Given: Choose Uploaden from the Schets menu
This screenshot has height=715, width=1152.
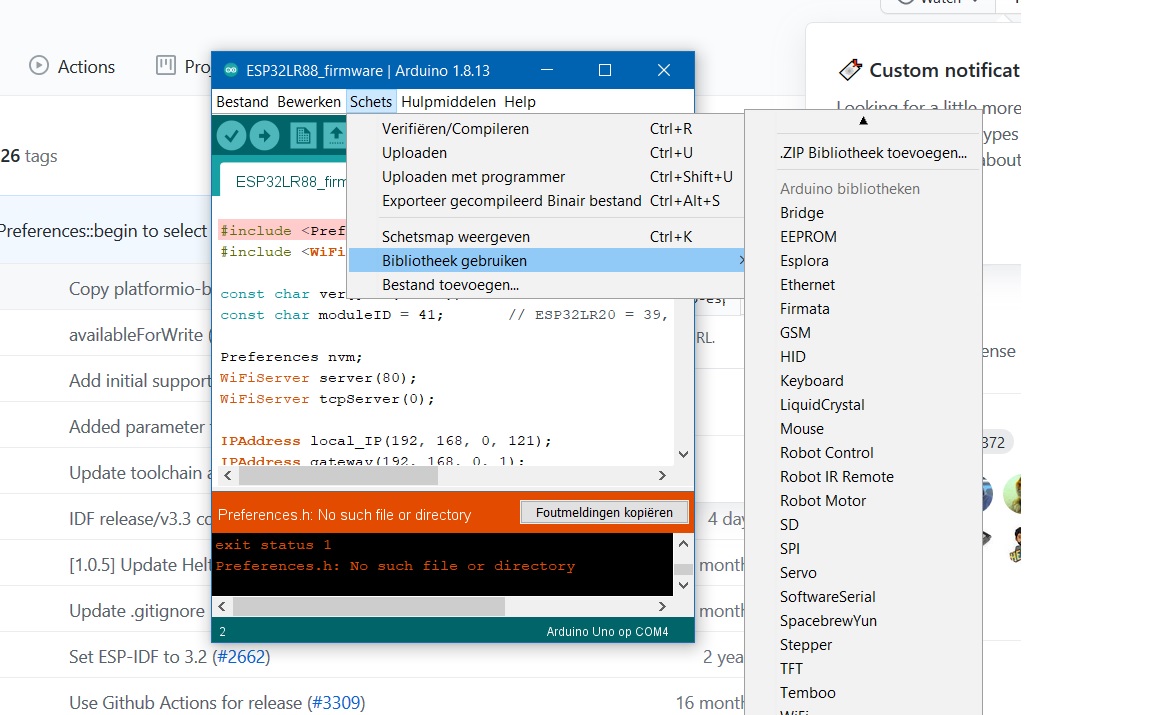Looking at the screenshot, I should click(x=546, y=153).
